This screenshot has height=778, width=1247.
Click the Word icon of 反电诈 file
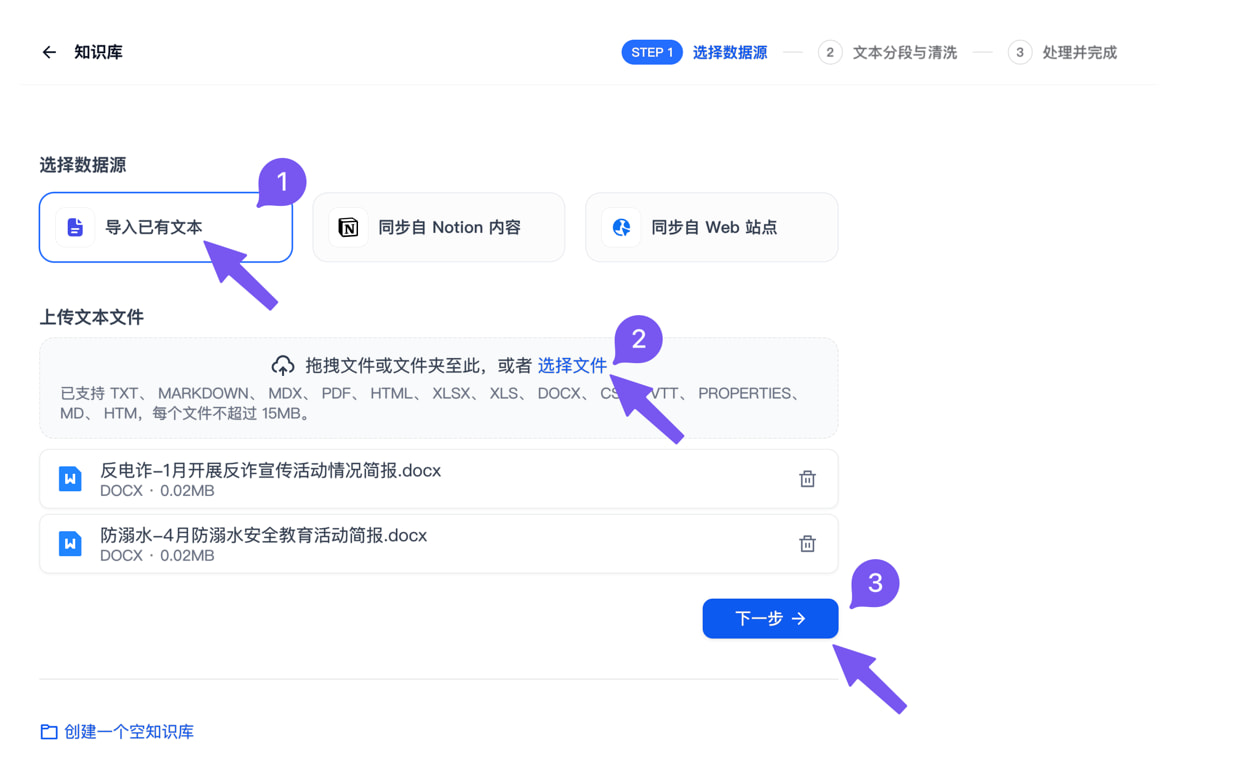pyautogui.click(x=70, y=479)
